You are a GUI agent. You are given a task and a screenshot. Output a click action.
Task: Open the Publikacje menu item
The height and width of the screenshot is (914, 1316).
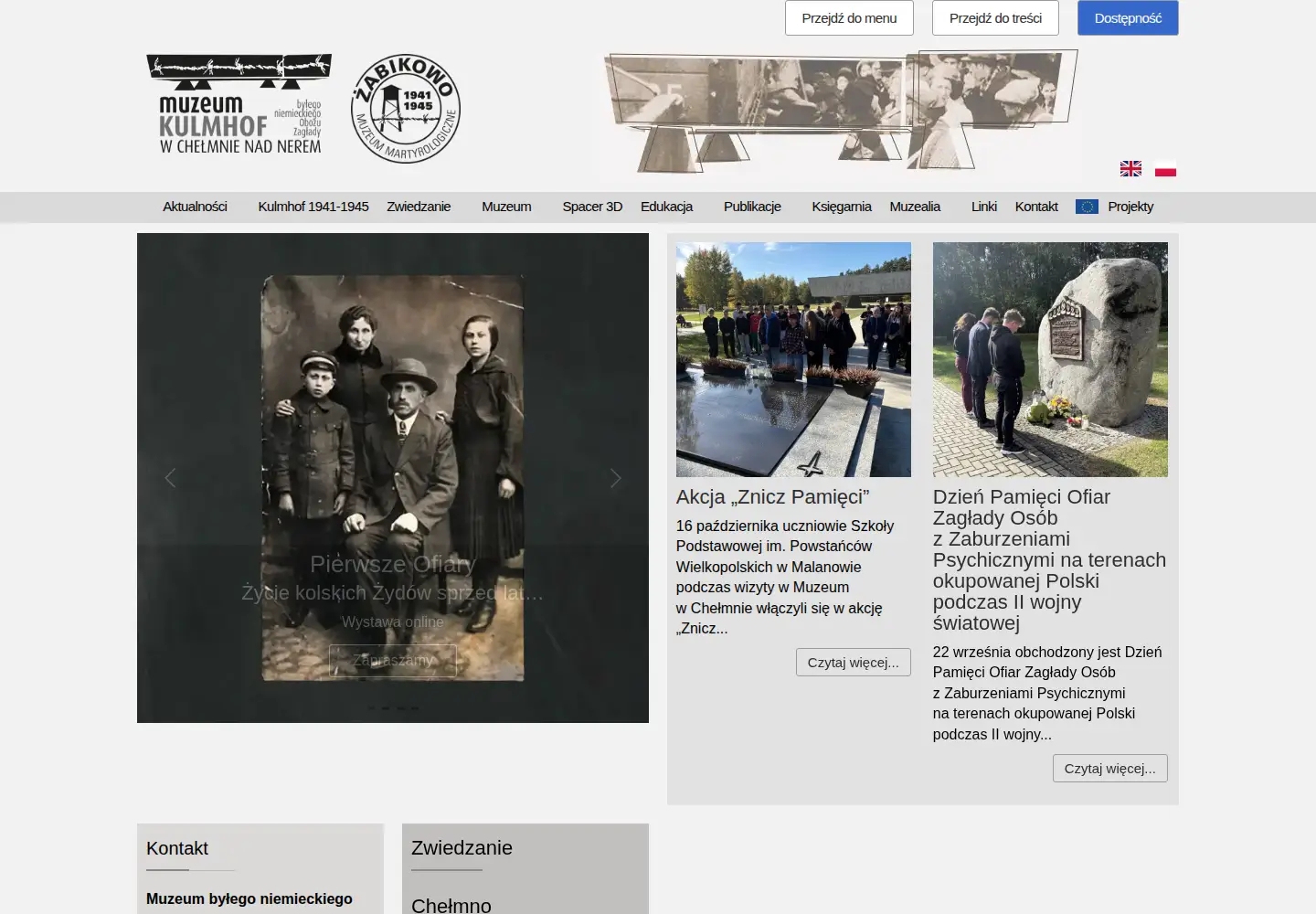[752, 207]
